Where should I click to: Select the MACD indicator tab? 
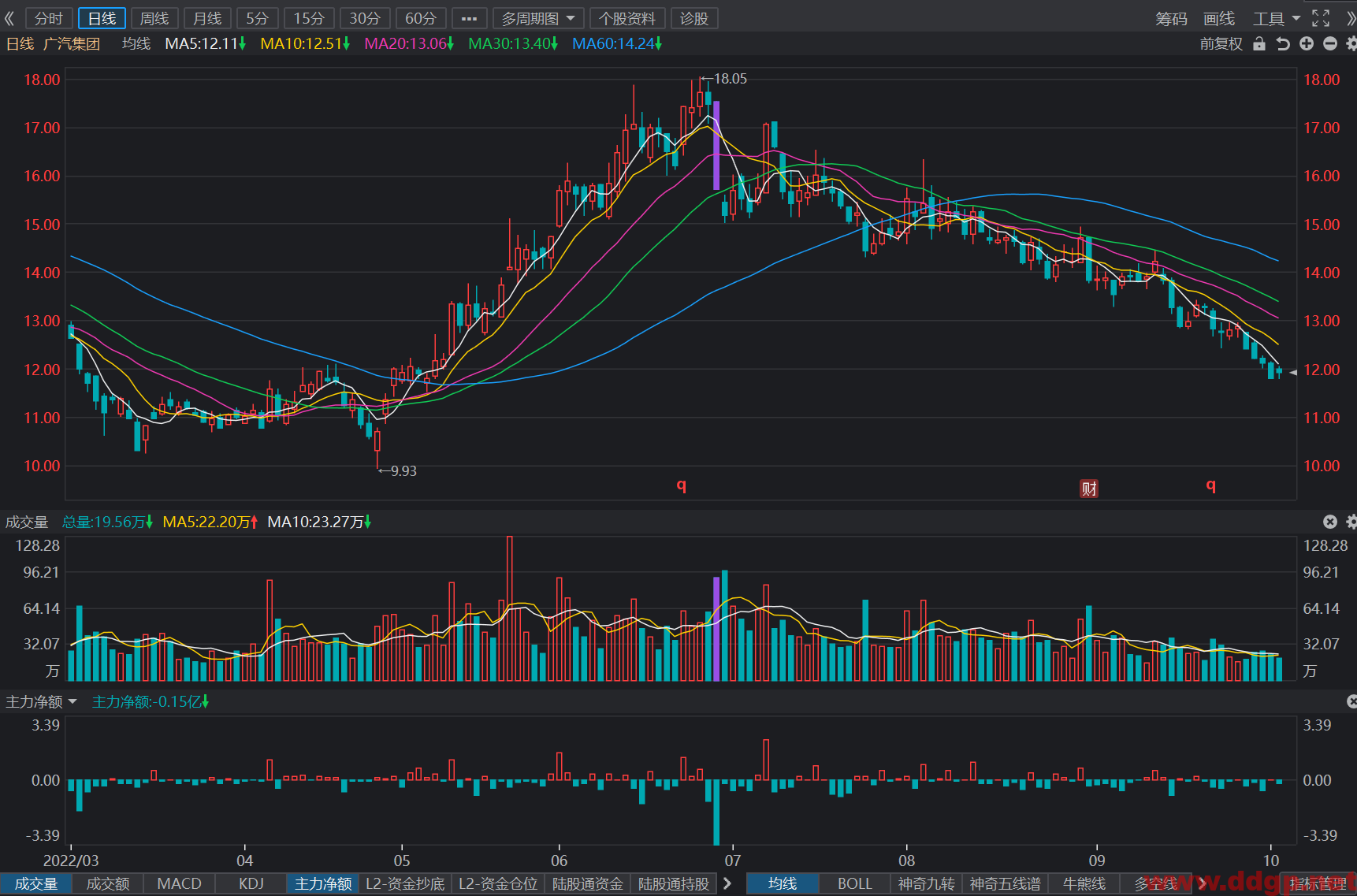coord(180,884)
